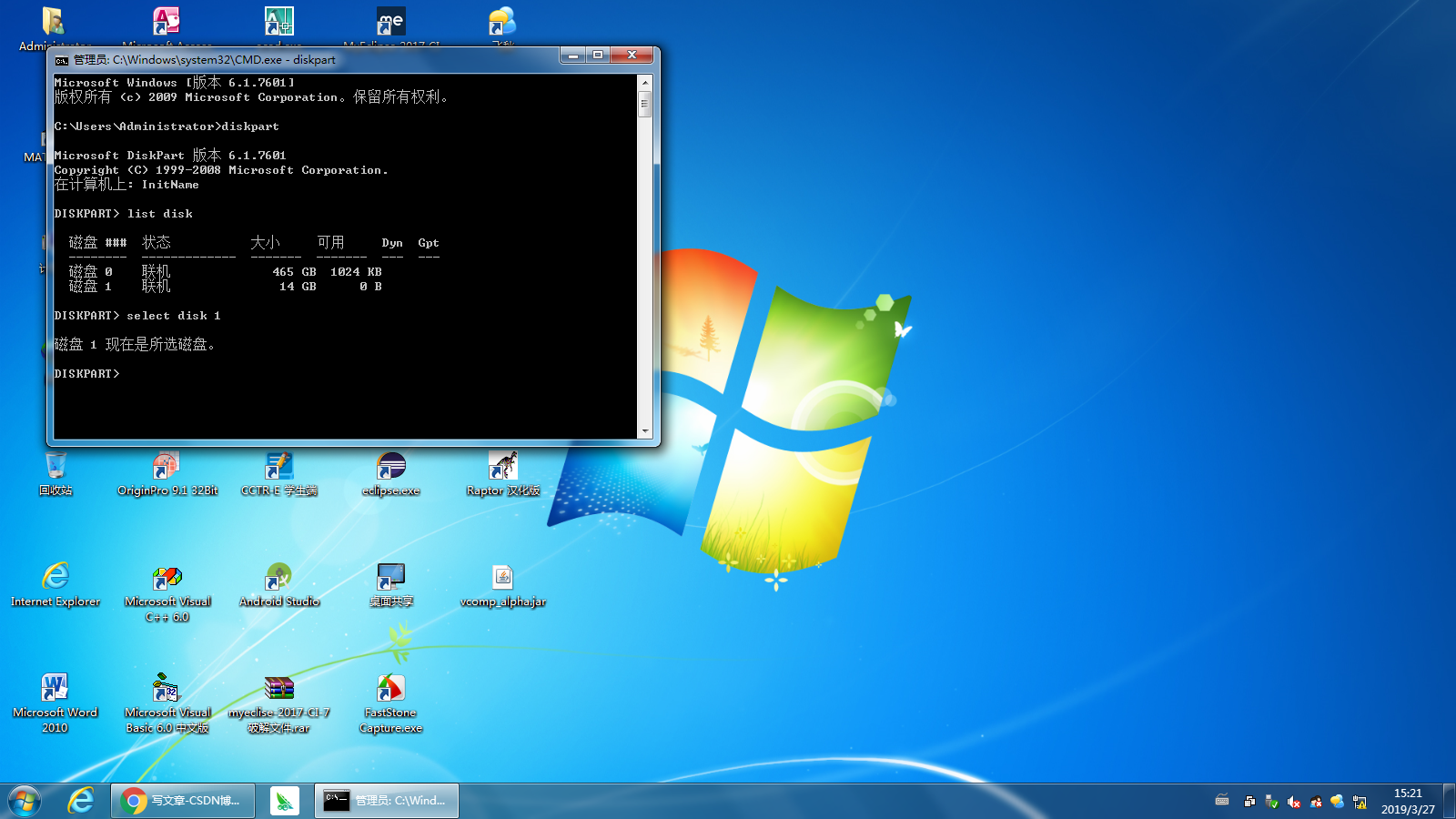
Task: Open the clock showing 15:21 2019/3/27
Action: click(1408, 801)
